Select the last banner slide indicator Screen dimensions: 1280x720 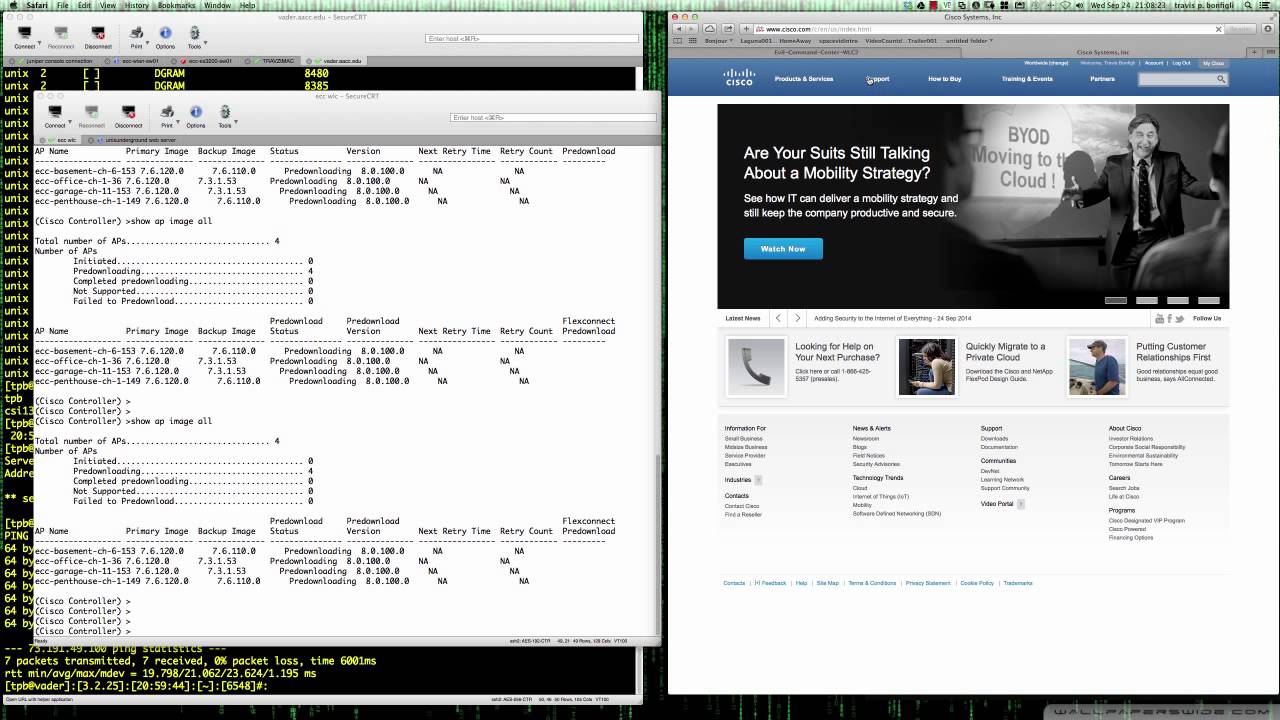coord(1209,300)
